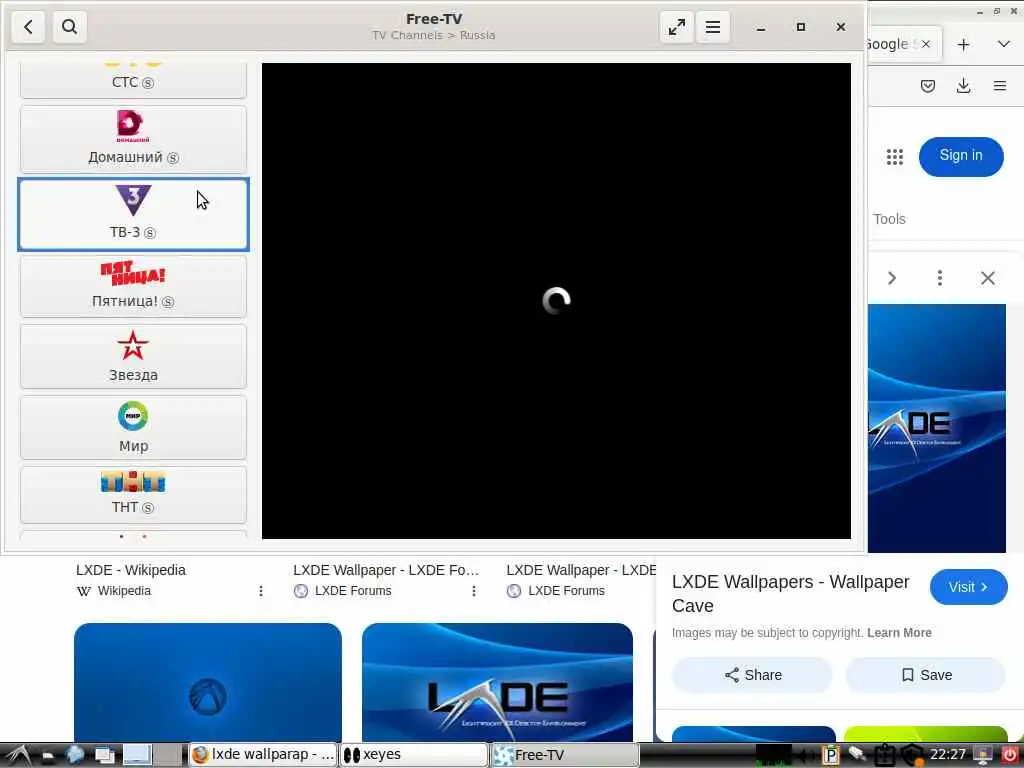Viewport: 1024px width, 768px height.
Task: Save the LXDE wallpaper image
Action: [x=925, y=675]
